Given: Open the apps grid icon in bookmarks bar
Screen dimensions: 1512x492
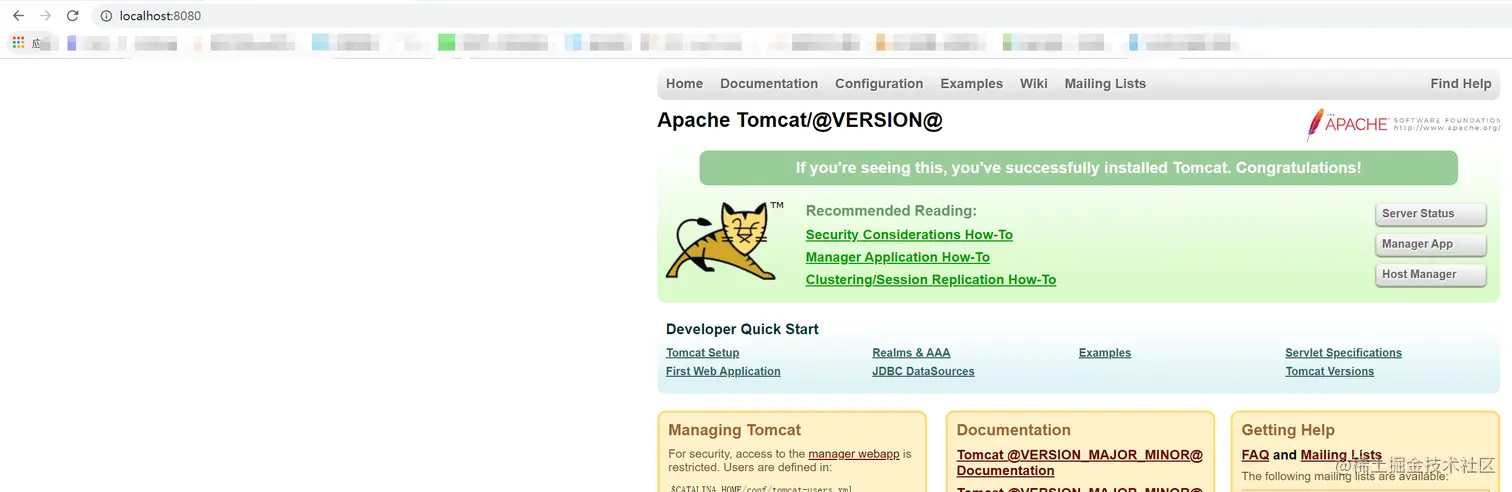Looking at the screenshot, I should point(18,43).
